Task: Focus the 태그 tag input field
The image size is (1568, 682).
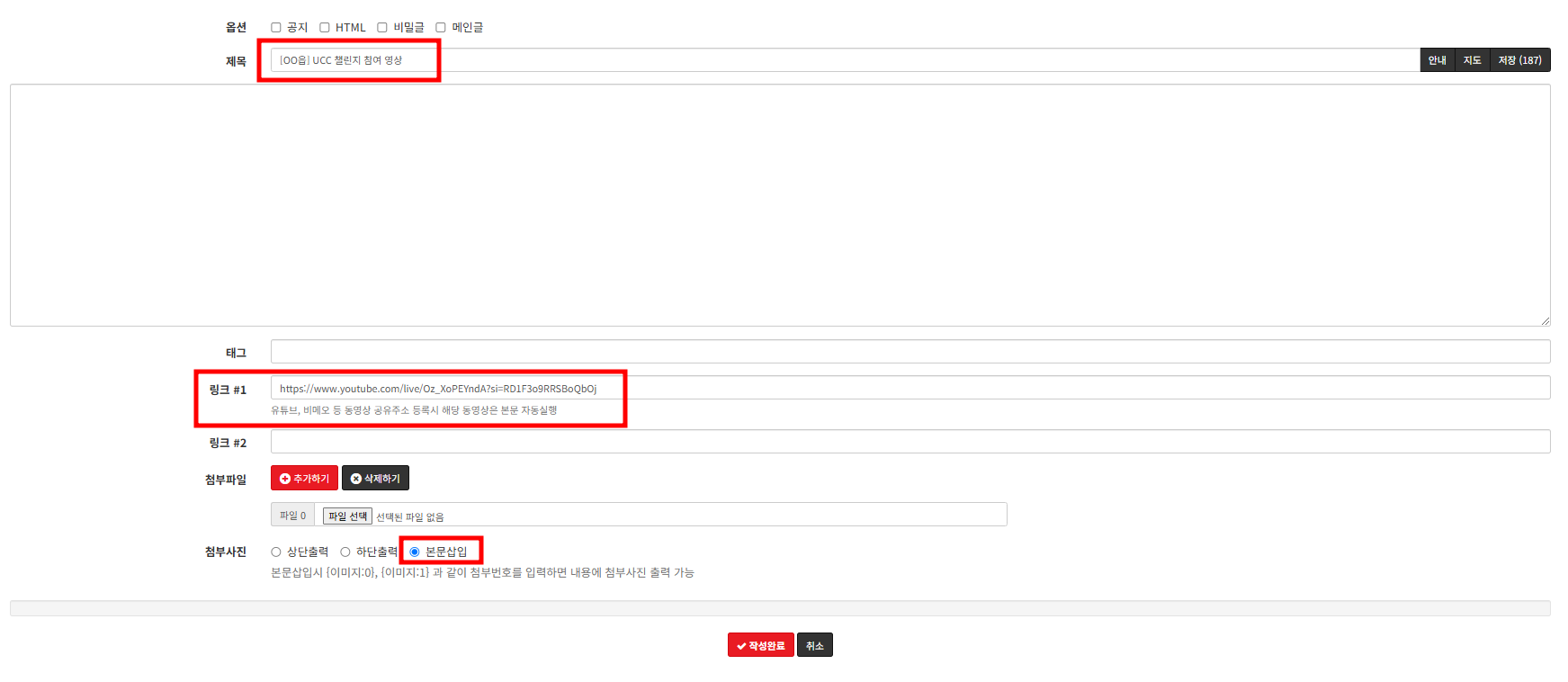Action: (909, 352)
